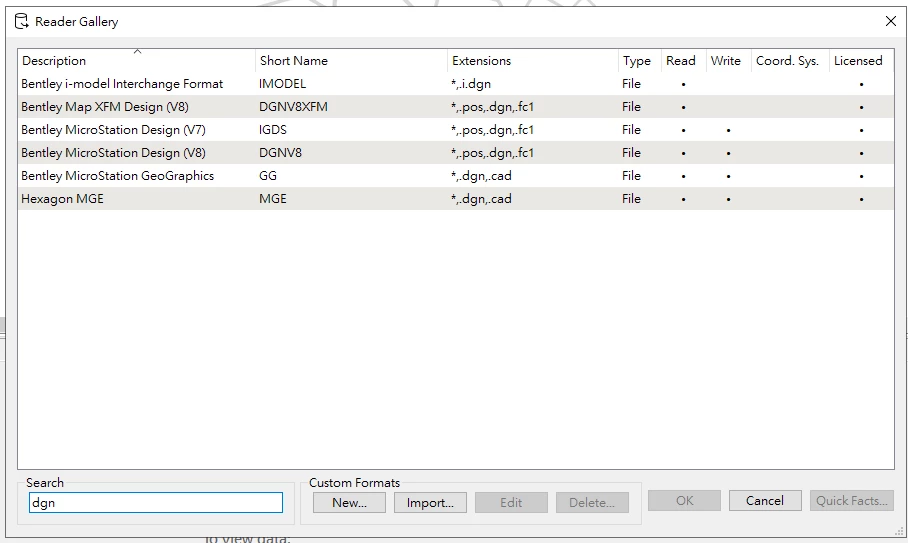908x543 pixels.
Task: Select Bentley MicroStation Design (V7) row
Action: click(456, 130)
